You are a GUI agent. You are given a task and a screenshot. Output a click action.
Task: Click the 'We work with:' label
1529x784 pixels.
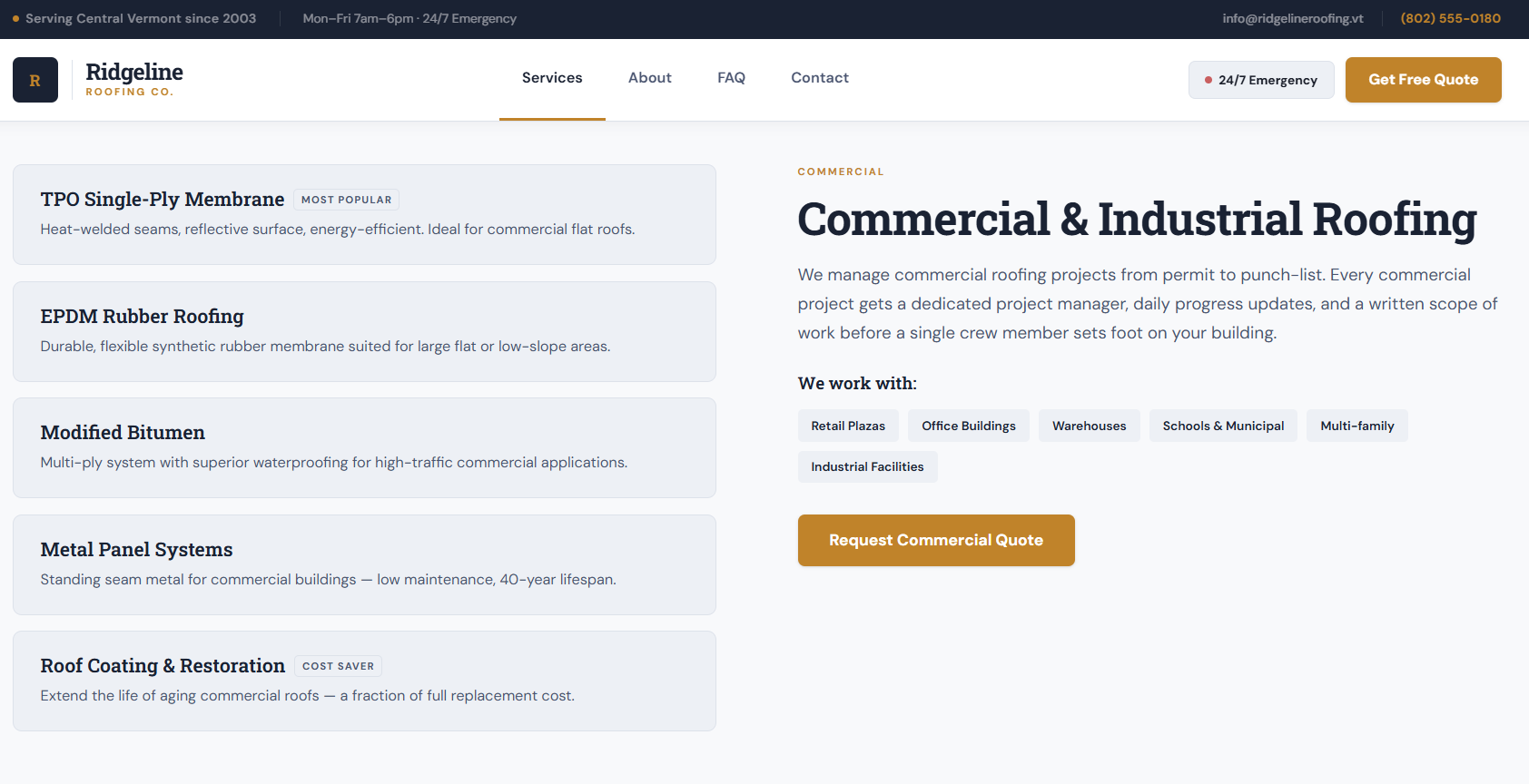coord(857,383)
